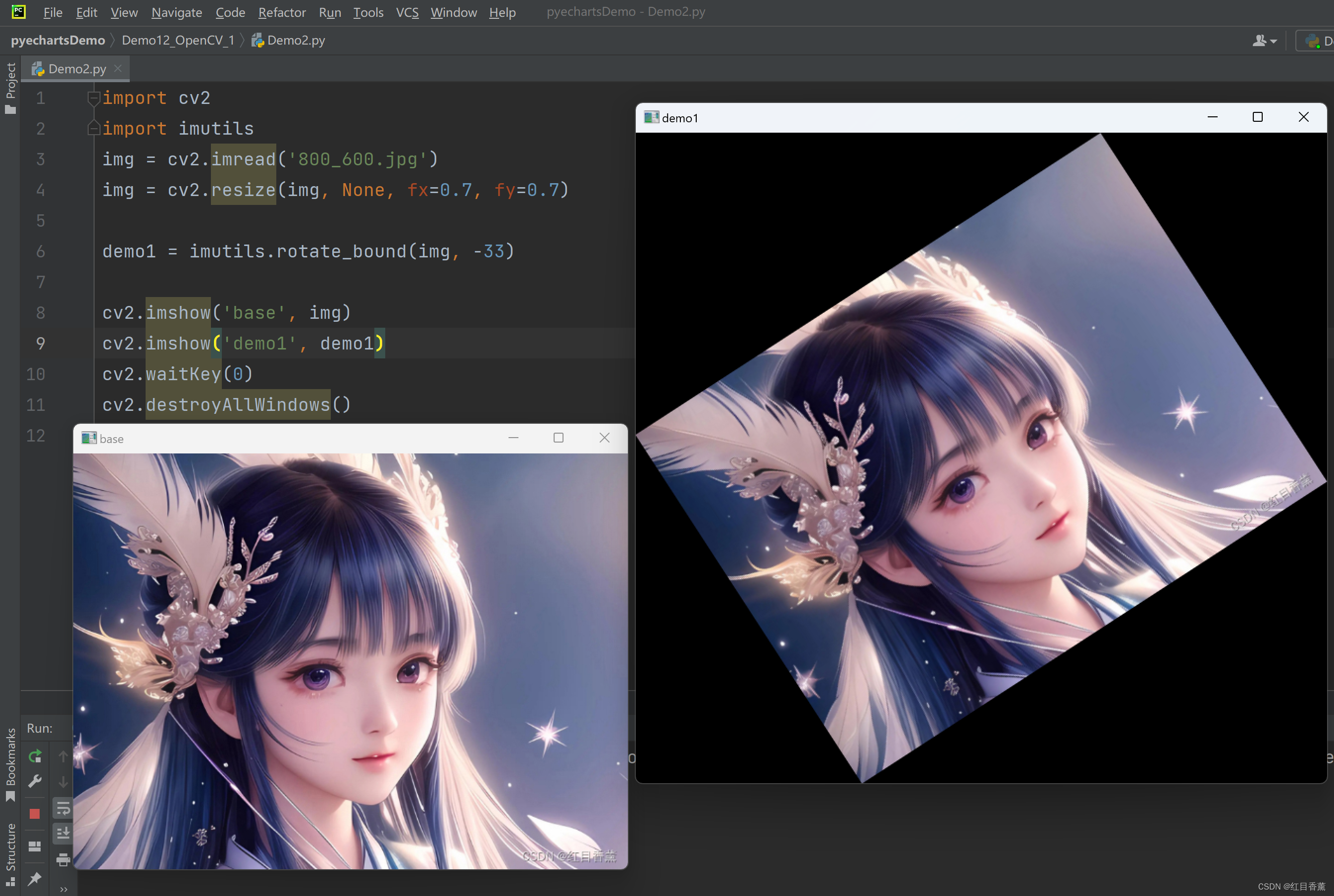Click the demo1 window title bar
This screenshot has height=896, width=1334.
981,118
